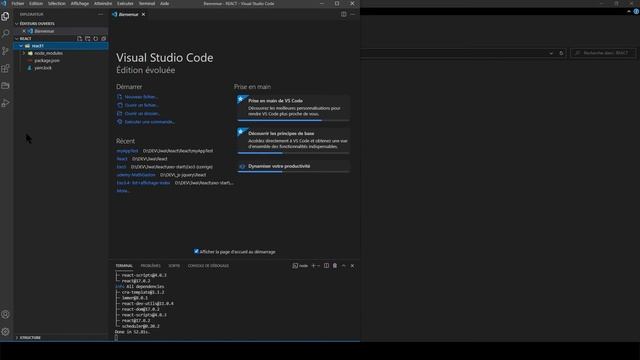Open the Extensions view in activity bar
Viewport: 640px width, 360px height.
pos(5,68)
